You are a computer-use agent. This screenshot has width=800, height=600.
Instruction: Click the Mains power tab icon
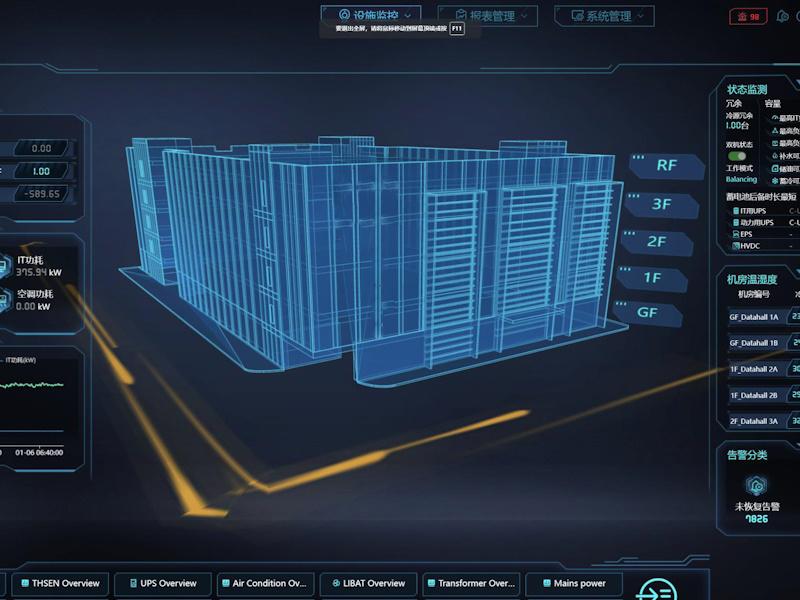[546, 583]
